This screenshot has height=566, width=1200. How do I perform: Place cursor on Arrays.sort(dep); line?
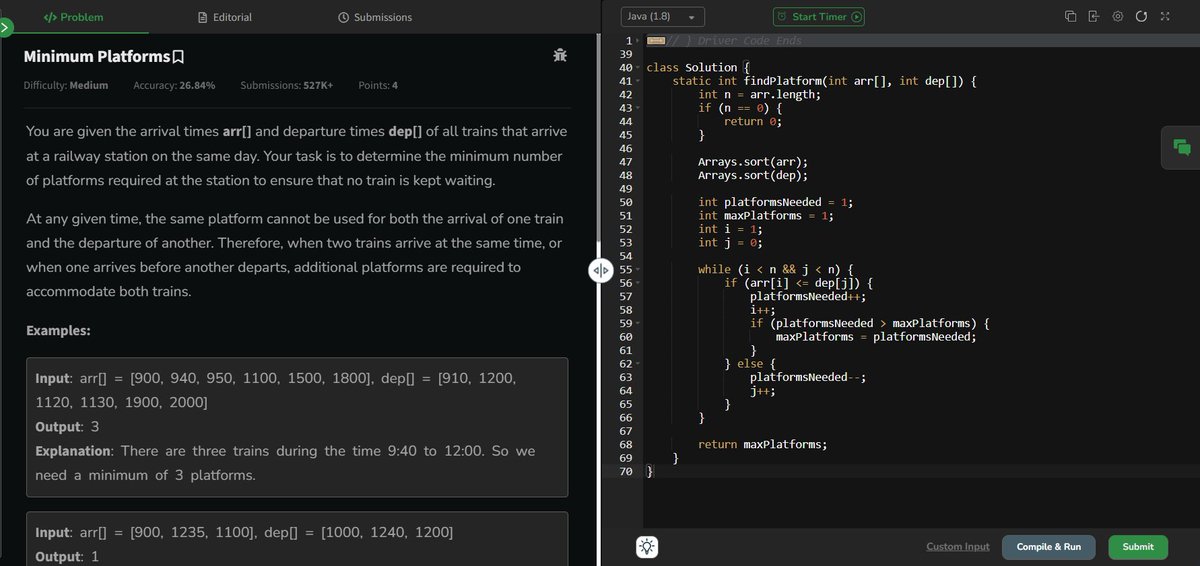[753, 175]
